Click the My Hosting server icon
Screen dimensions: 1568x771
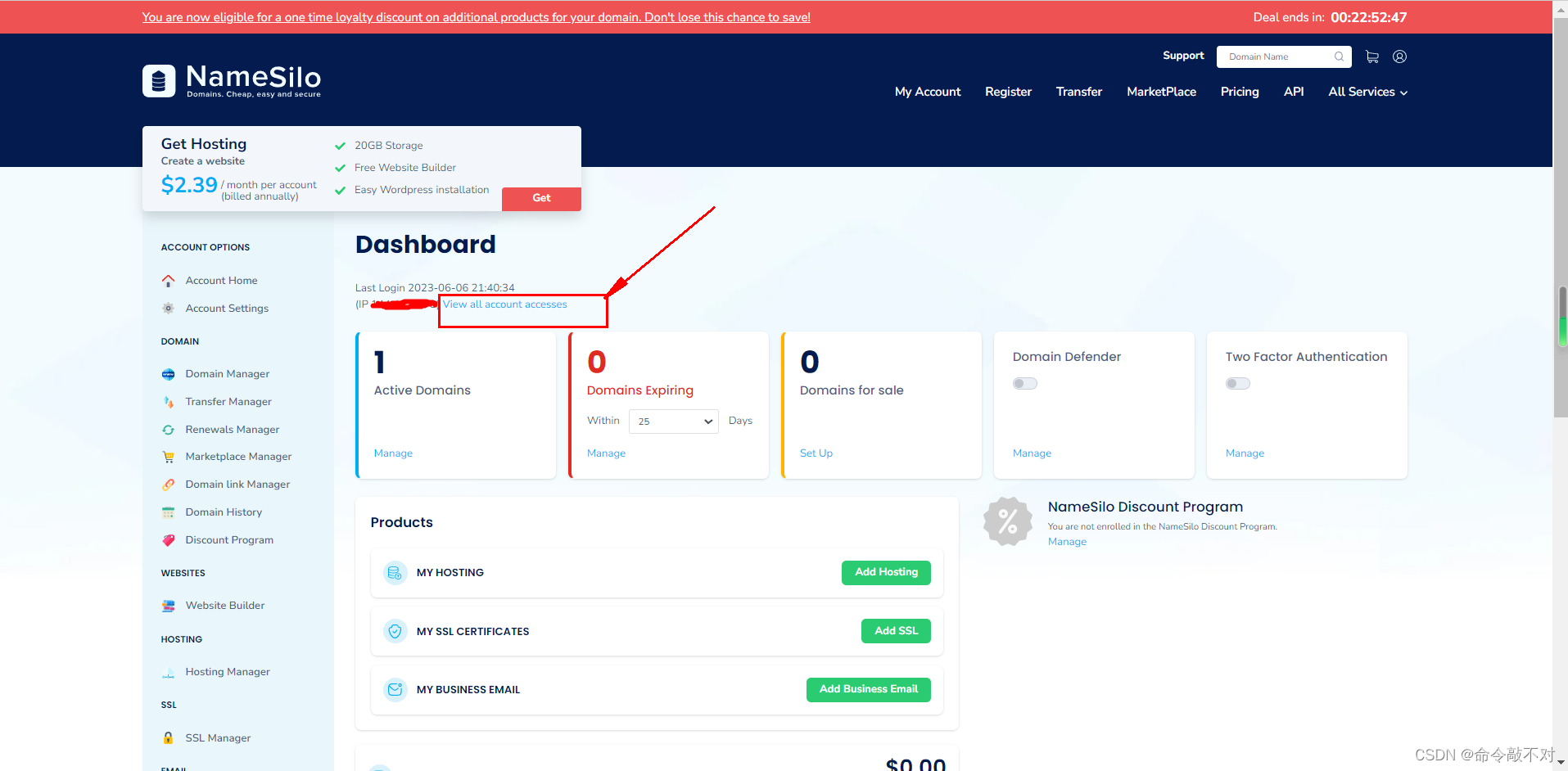[x=395, y=573]
